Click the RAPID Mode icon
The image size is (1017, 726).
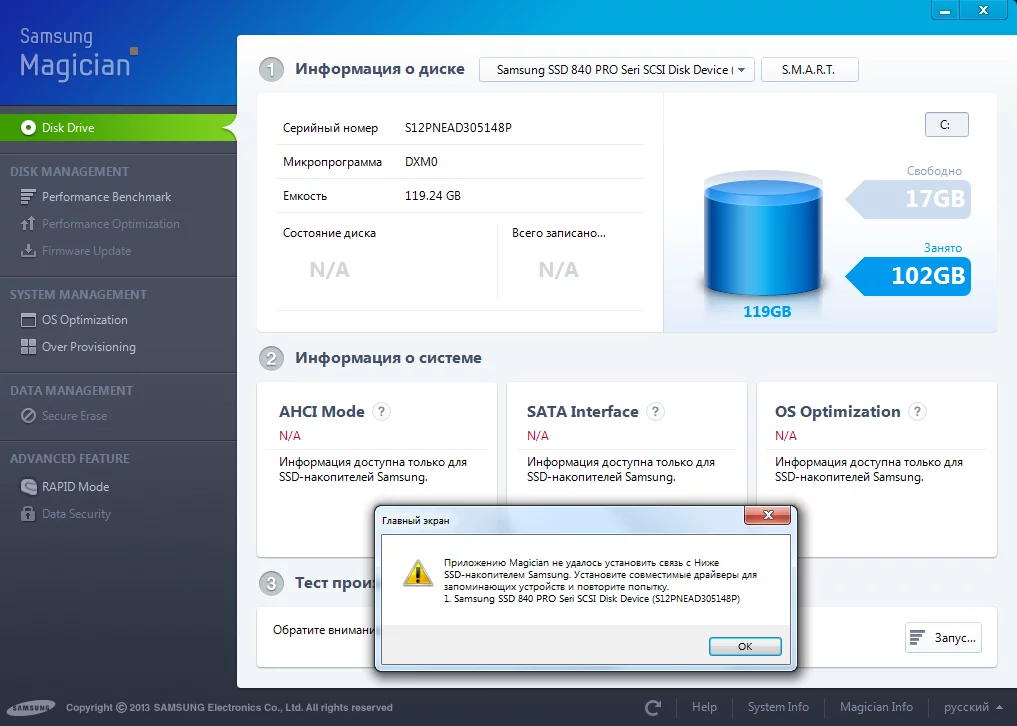click(28, 487)
